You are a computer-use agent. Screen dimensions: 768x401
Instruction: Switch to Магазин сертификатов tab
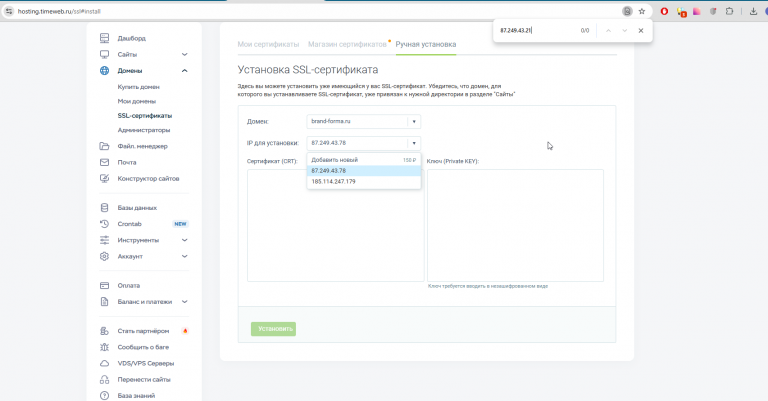click(x=347, y=44)
